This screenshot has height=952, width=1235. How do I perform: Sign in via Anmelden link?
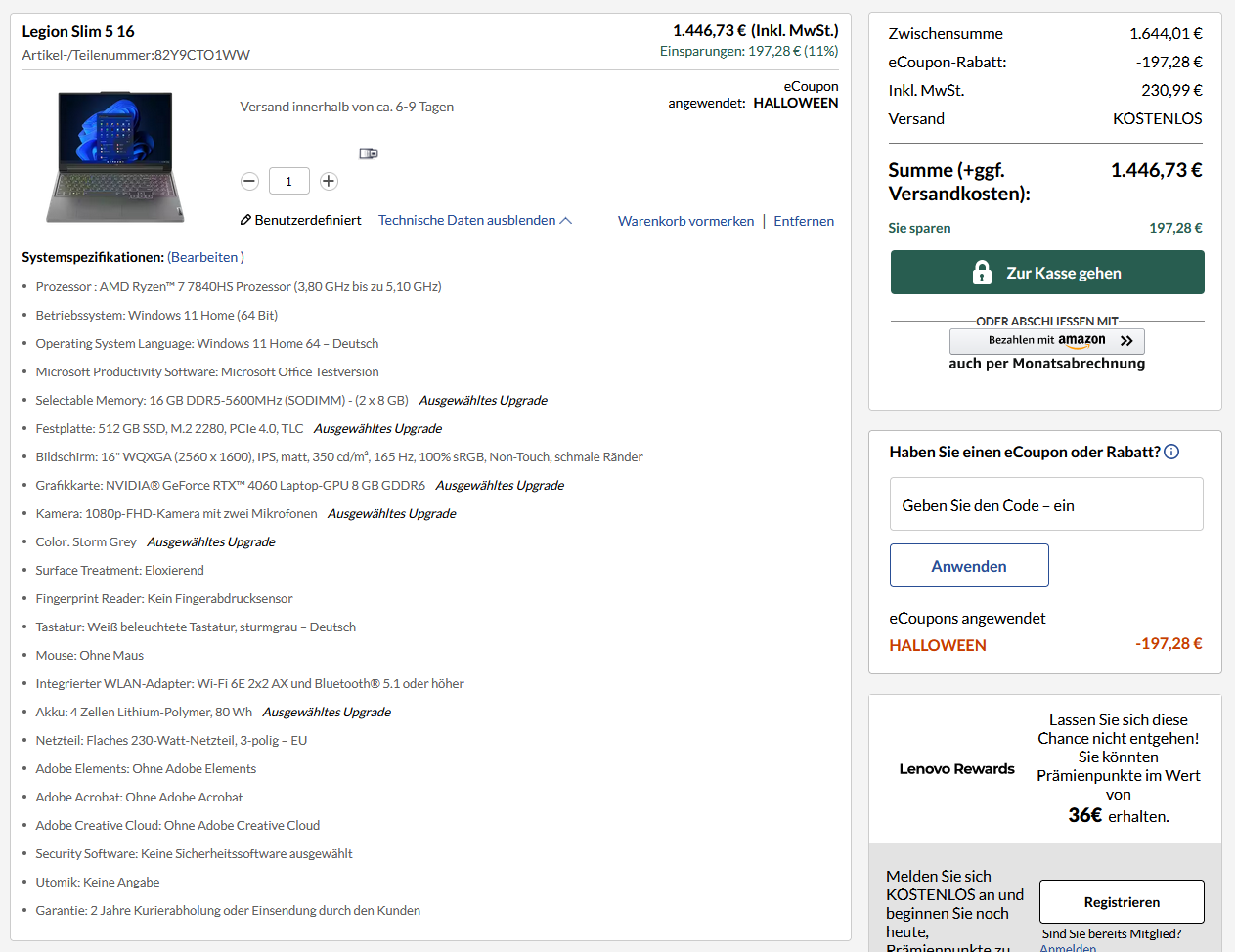(1068, 947)
